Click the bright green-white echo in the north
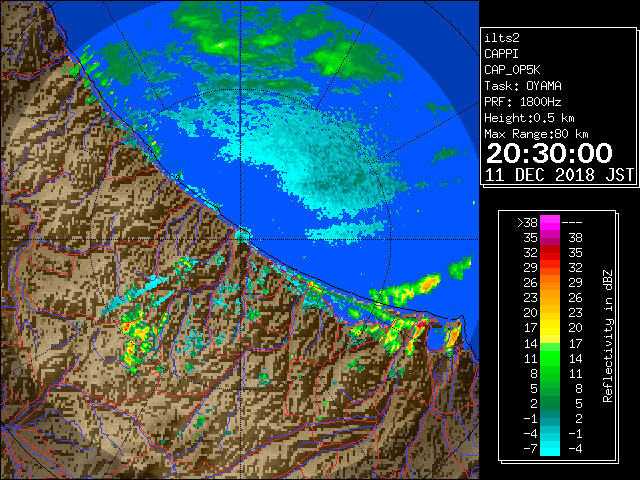 click(x=221, y=45)
